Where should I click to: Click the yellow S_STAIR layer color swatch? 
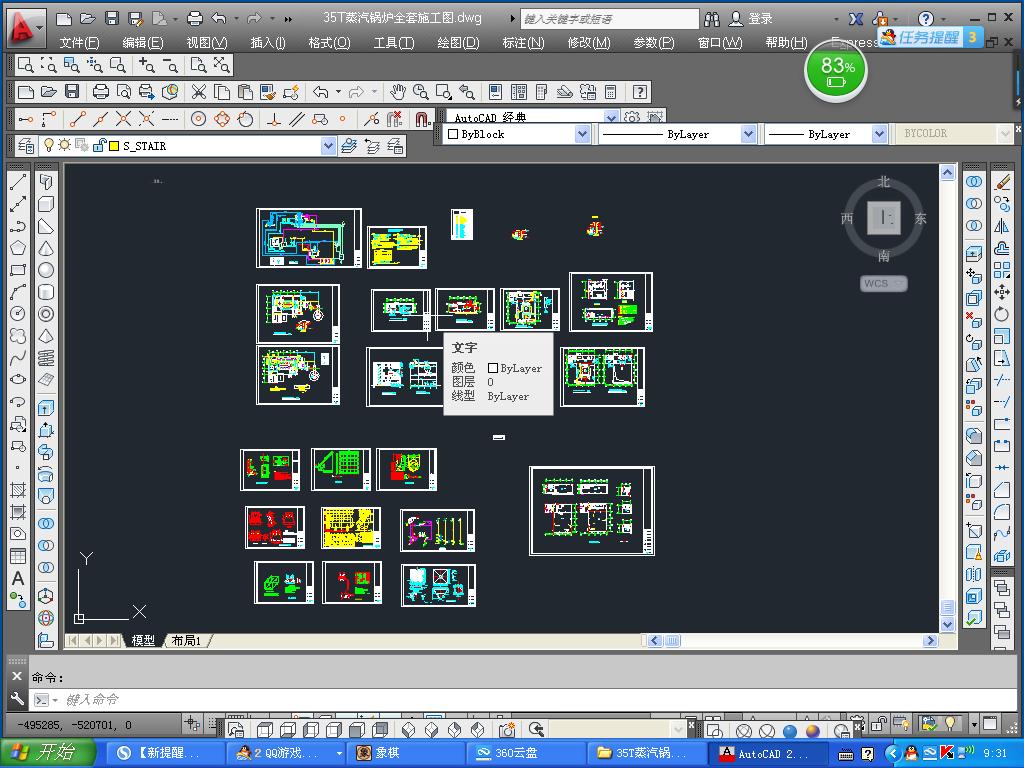(x=114, y=146)
